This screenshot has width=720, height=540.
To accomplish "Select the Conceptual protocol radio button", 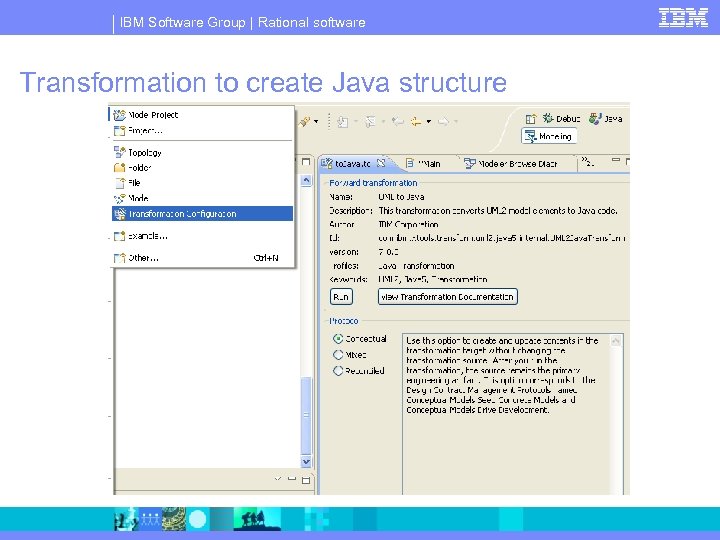I will click(x=338, y=339).
